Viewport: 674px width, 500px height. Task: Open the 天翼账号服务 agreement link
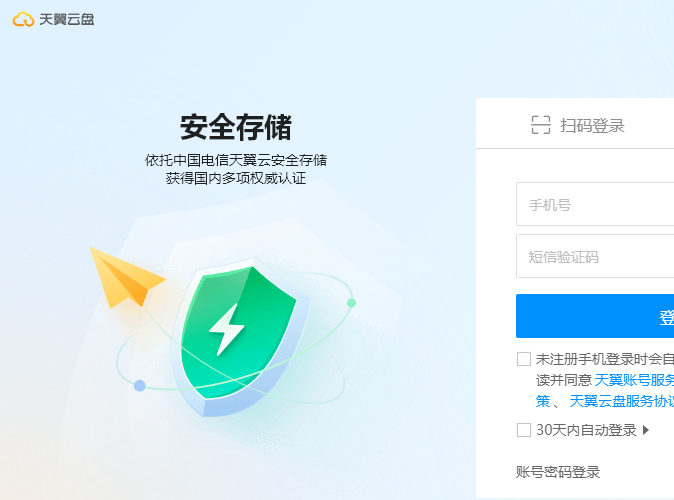pyautogui.click(x=634, y=380)
